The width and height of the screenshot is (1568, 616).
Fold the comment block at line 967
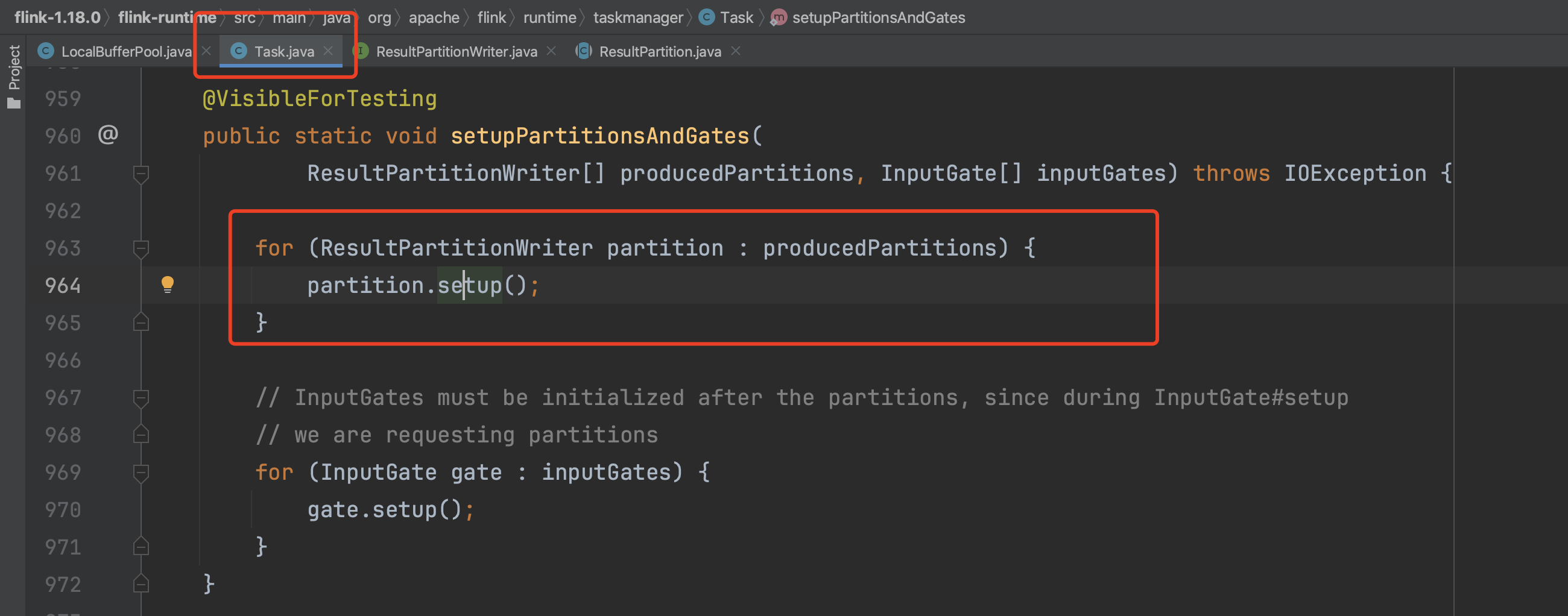(141, 398)
